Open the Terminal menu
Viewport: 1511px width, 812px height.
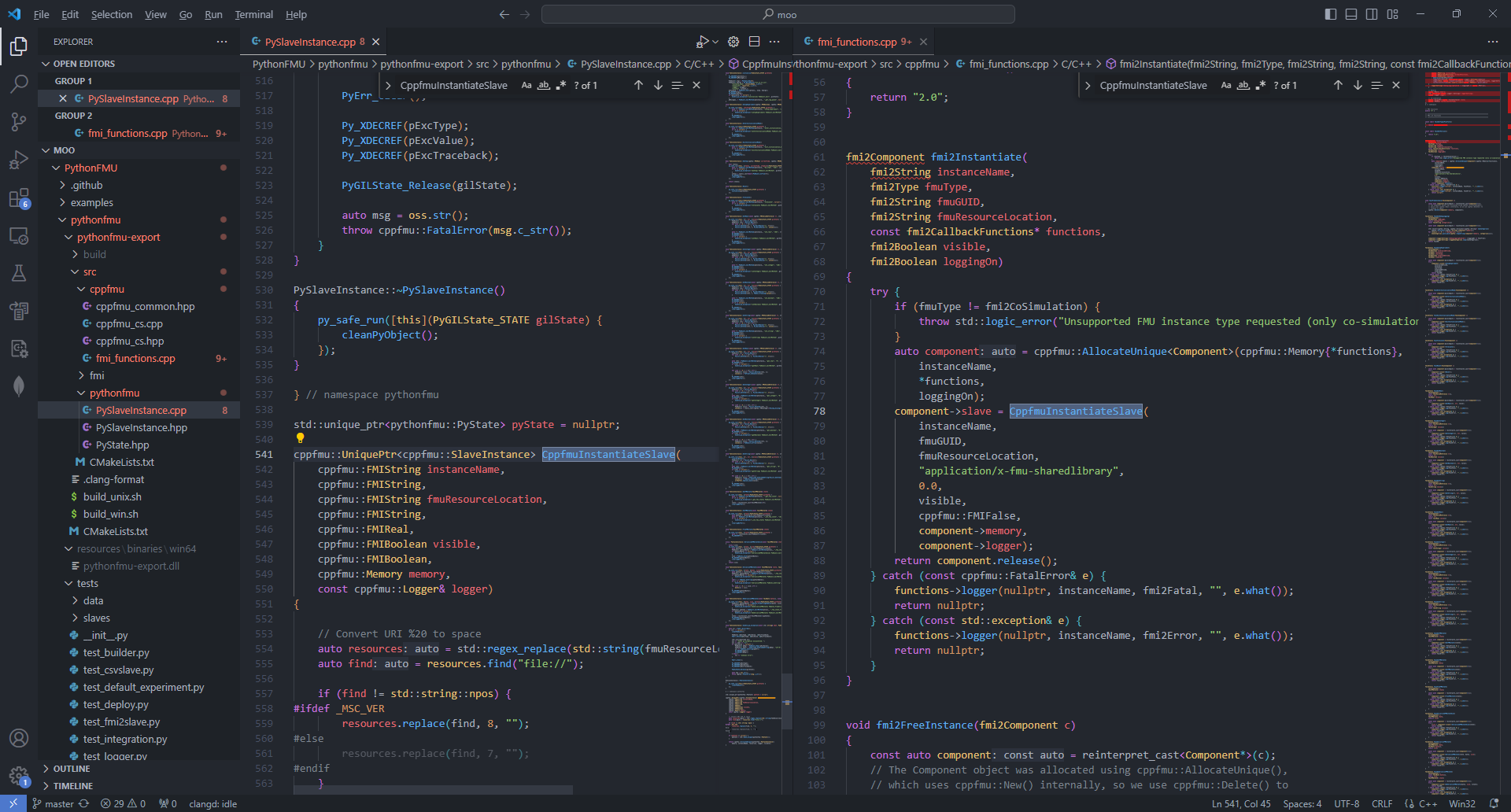click(253, 14)
